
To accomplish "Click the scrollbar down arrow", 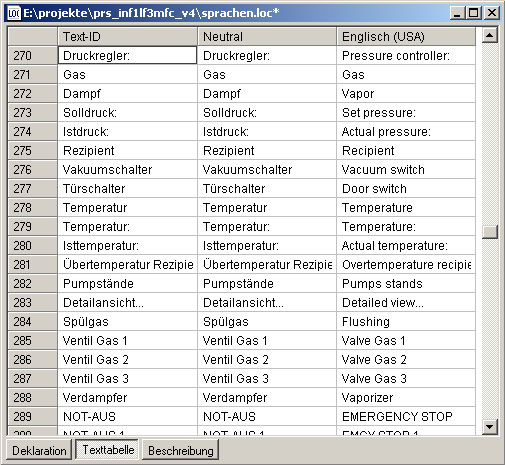I will click(x=490, y=426).
